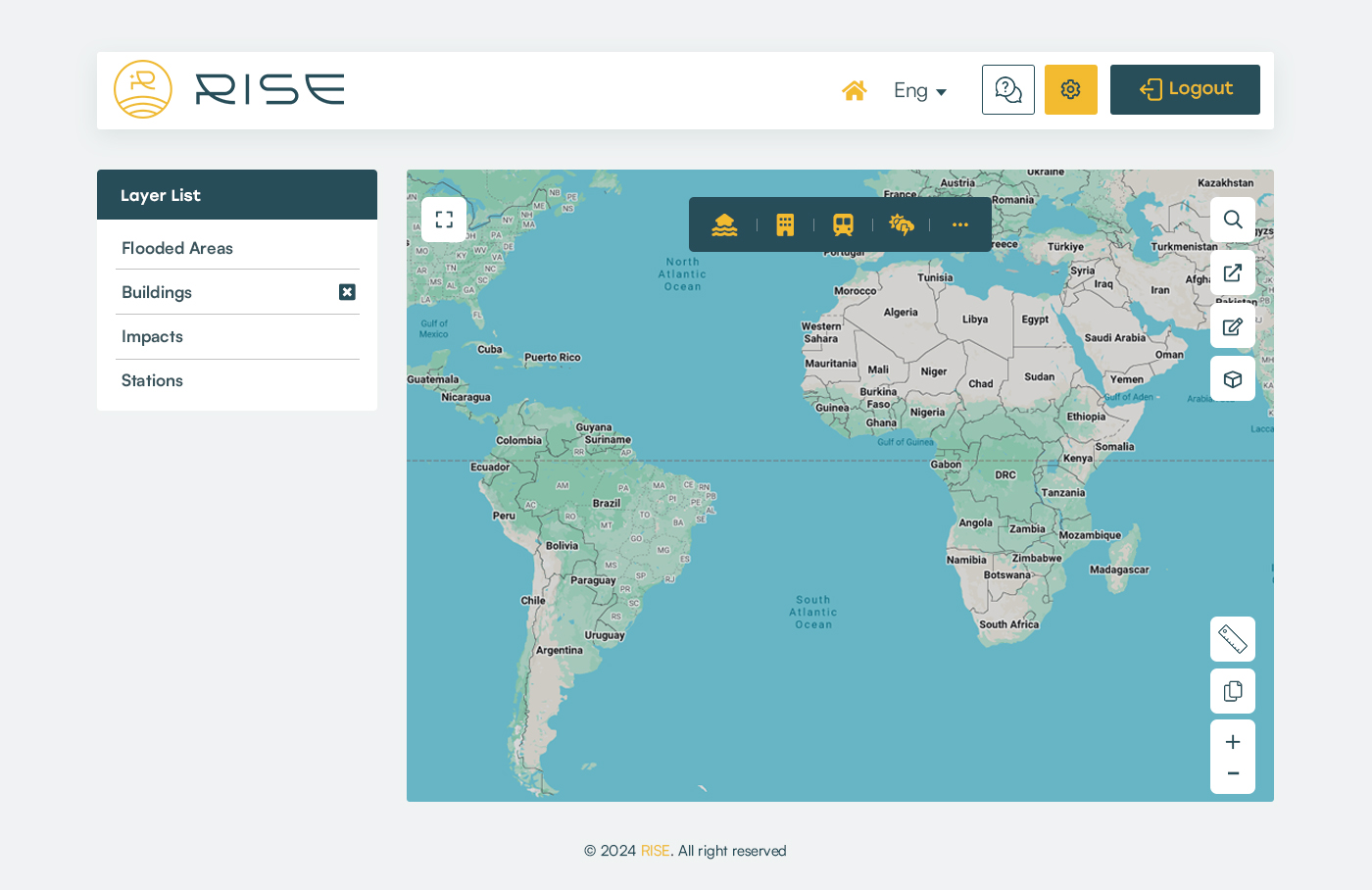Select the buildings icon in map toolbar
The width and height of the screenshot is (1372, 890).
pyautogui.click(x=785, y=224)
